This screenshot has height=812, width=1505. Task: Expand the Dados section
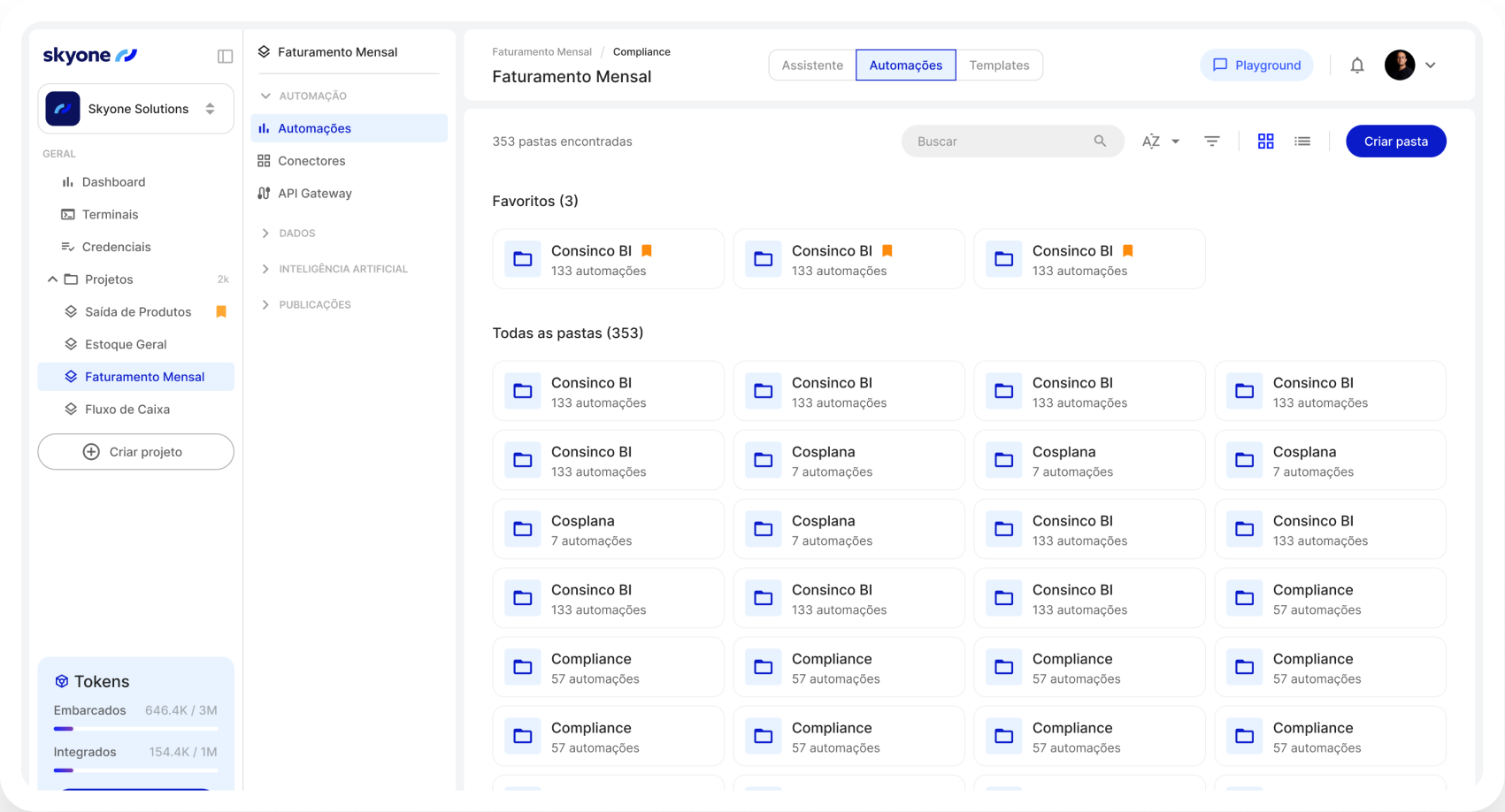pyautogui.click(x=296, y=234)
